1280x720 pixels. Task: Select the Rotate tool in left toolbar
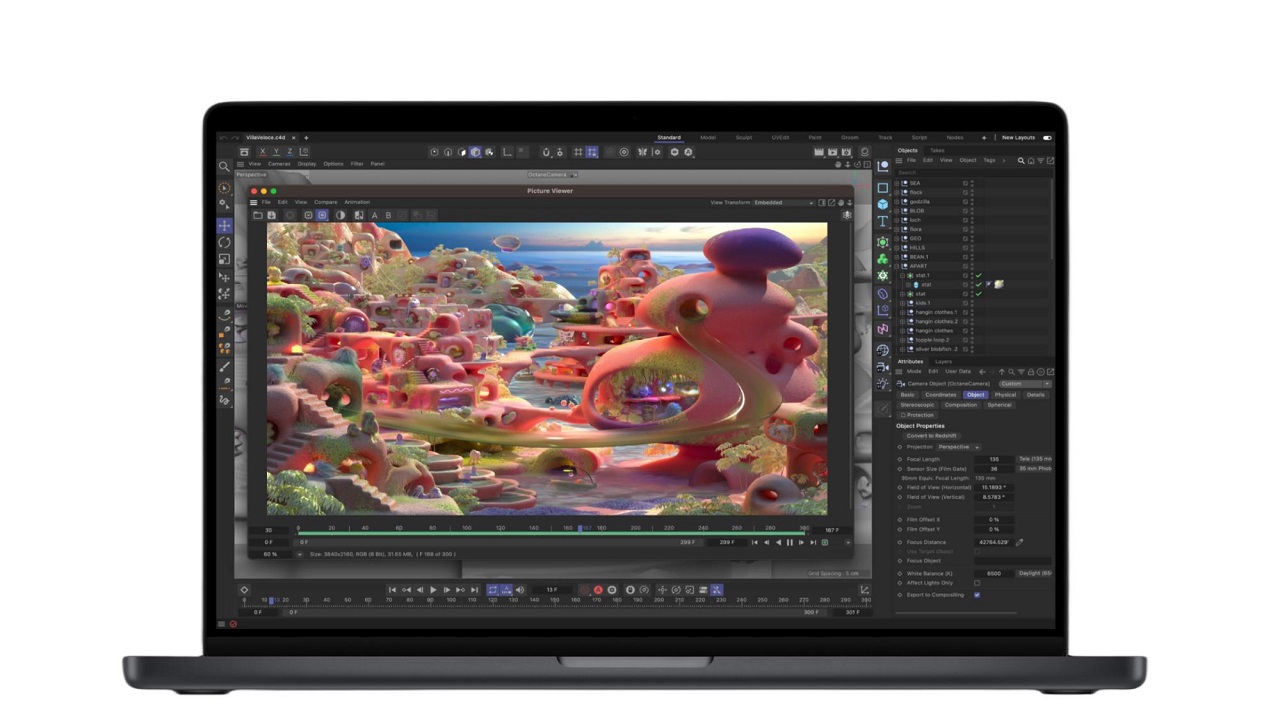[224, 242]
